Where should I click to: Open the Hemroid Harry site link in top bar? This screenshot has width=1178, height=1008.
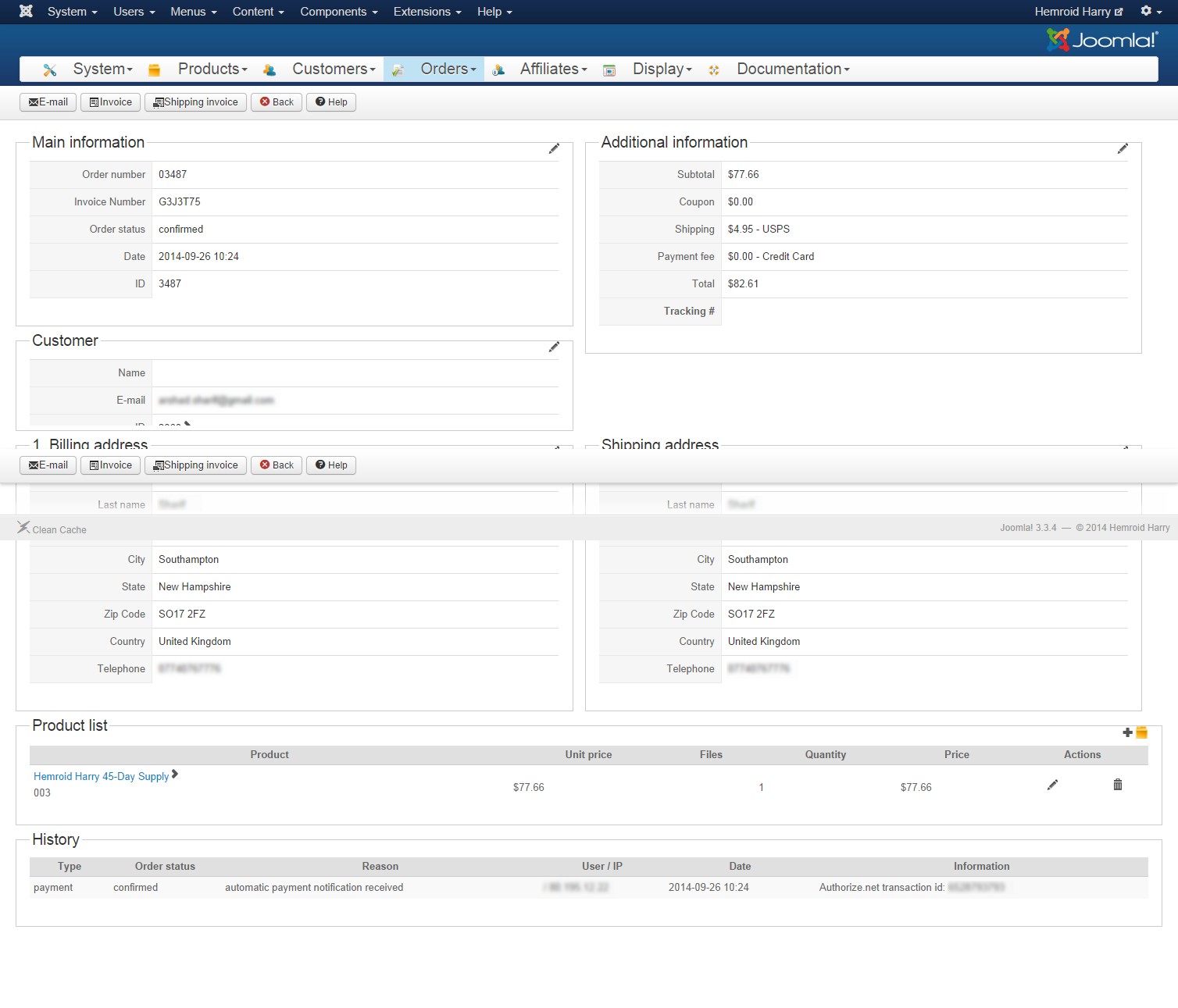point(1079,12)
